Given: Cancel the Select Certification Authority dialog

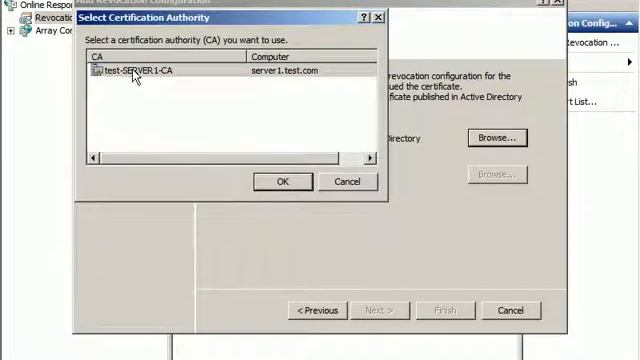Looking at the screenshot, I should coord(347,182).
